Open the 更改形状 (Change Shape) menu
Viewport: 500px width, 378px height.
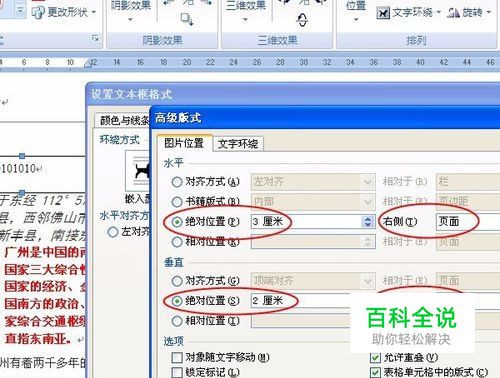(64, 12)
